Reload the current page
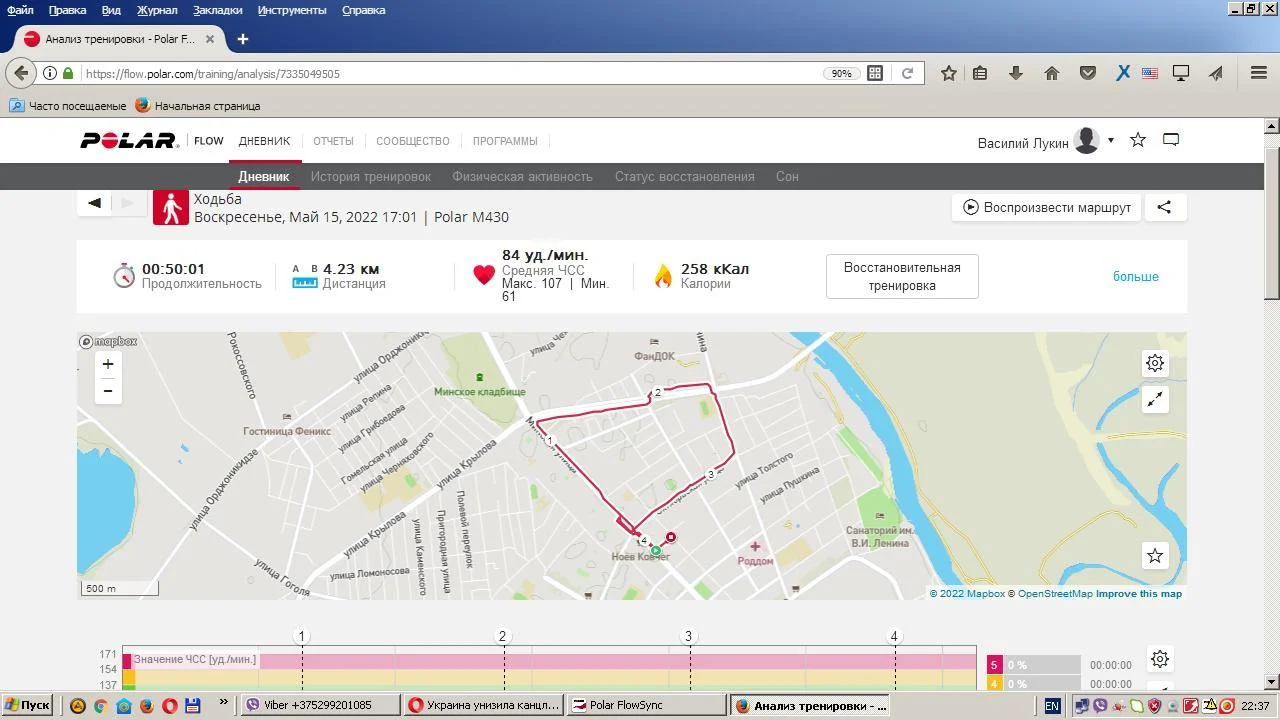Screen dimensions: 1280x720 click(x=907, y=73)
